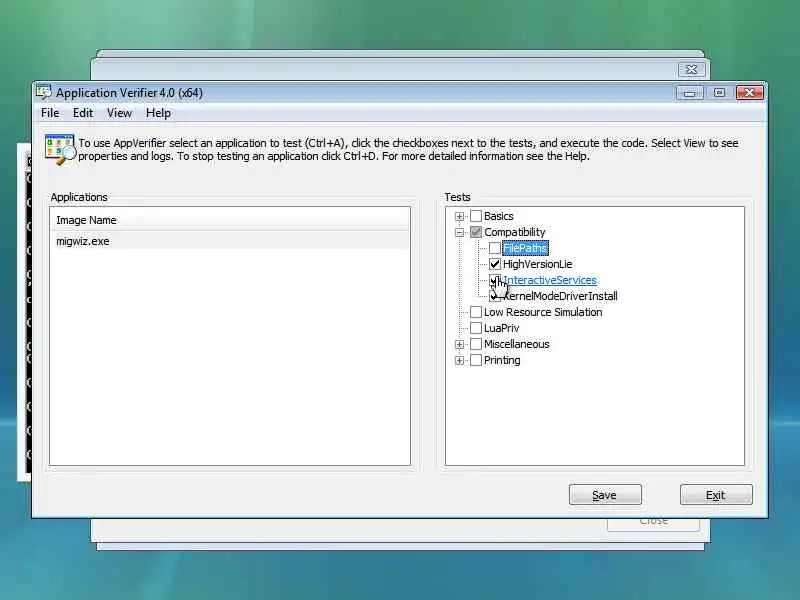Enable the Basics tests checkbox

476,216
